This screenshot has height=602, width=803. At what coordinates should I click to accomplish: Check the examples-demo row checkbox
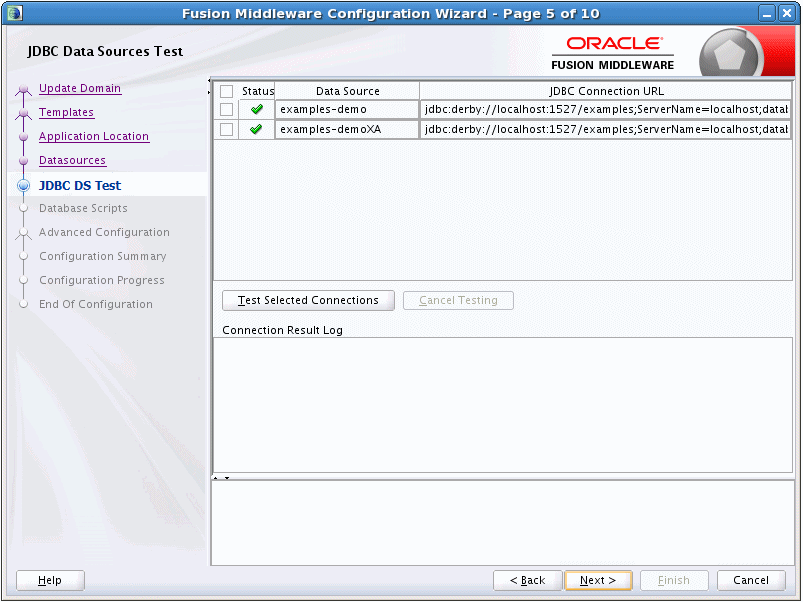coord(226,110)
